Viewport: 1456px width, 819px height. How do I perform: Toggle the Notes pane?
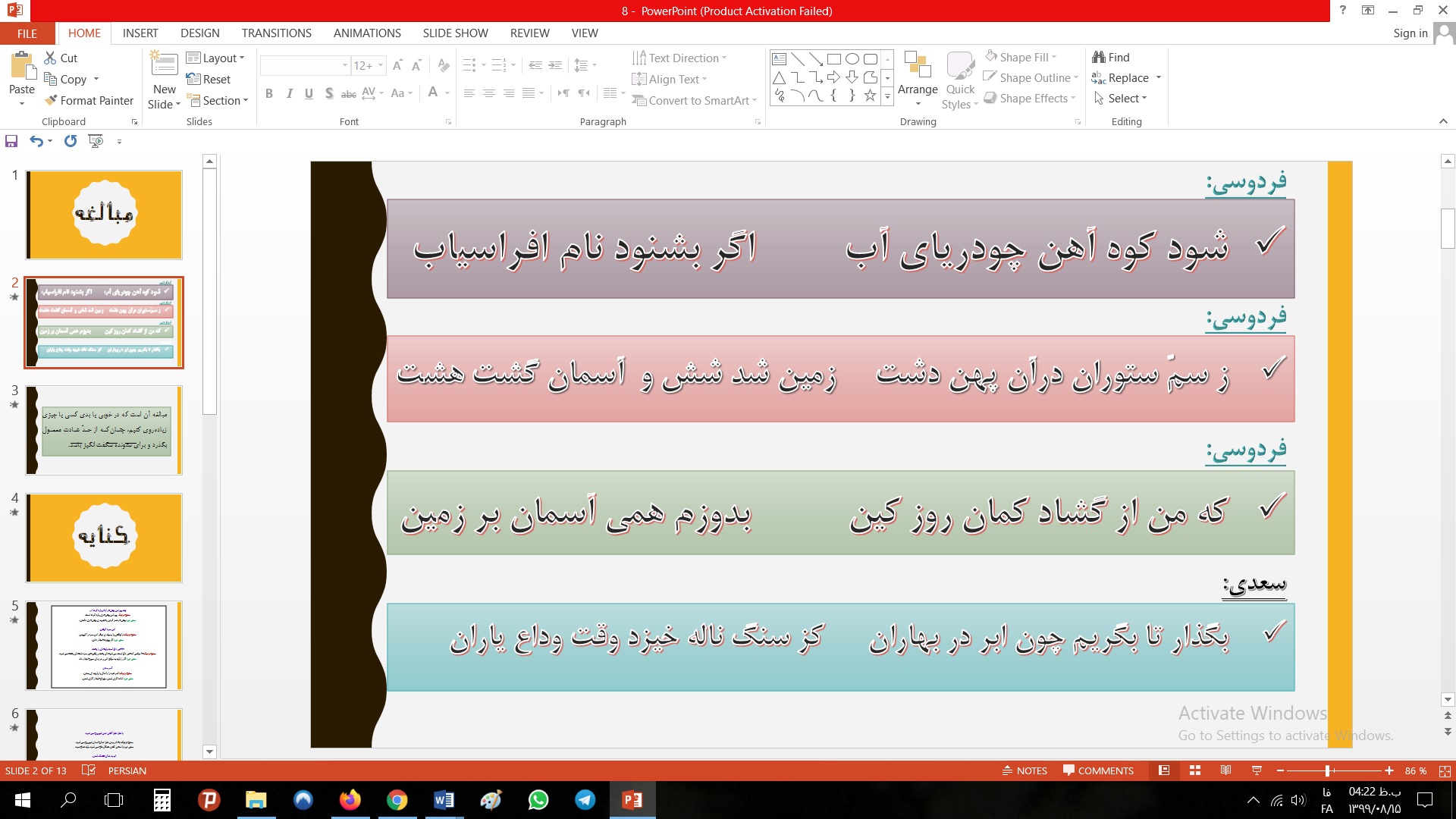[1025, 770]
